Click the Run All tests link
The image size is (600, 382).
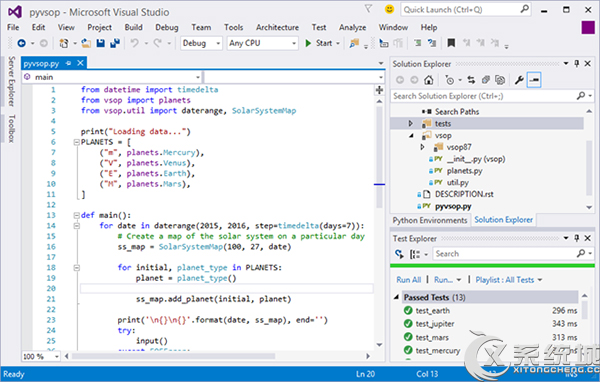click(409, 280)
